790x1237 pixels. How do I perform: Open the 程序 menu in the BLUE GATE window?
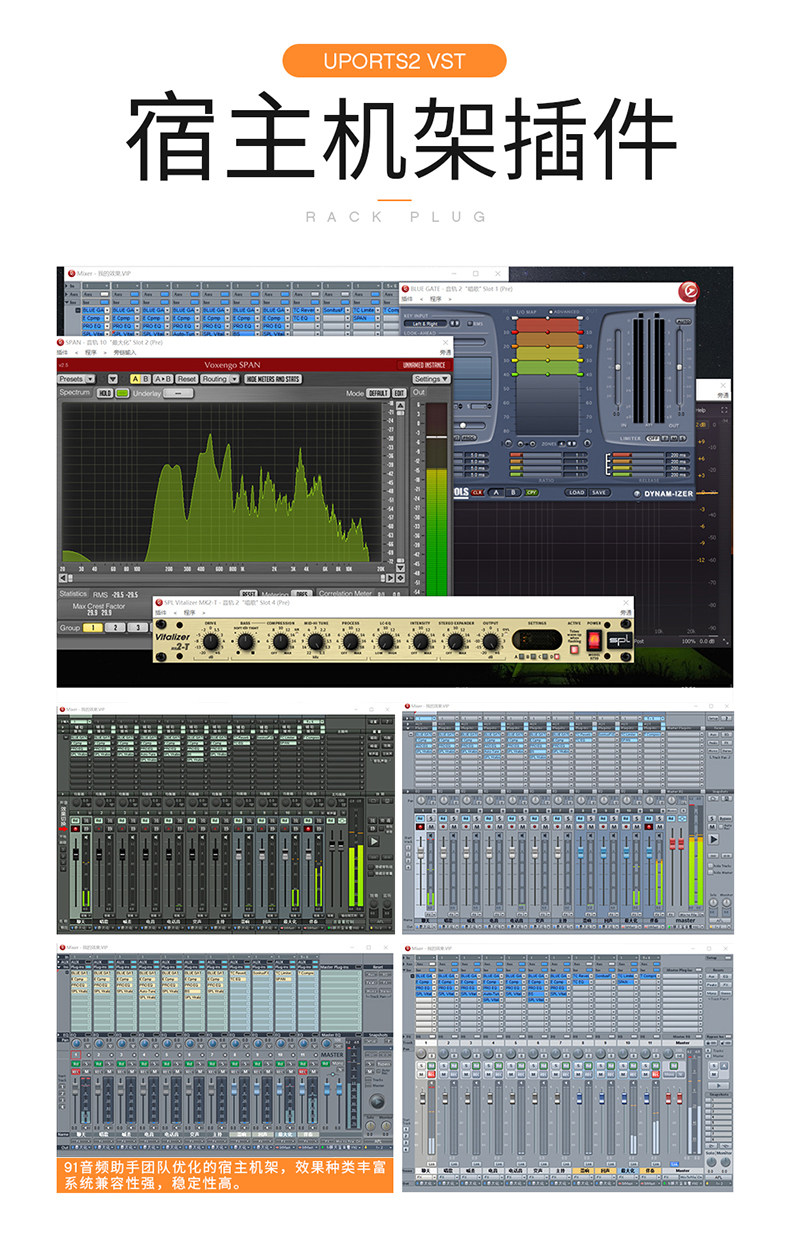click(436, 298)
